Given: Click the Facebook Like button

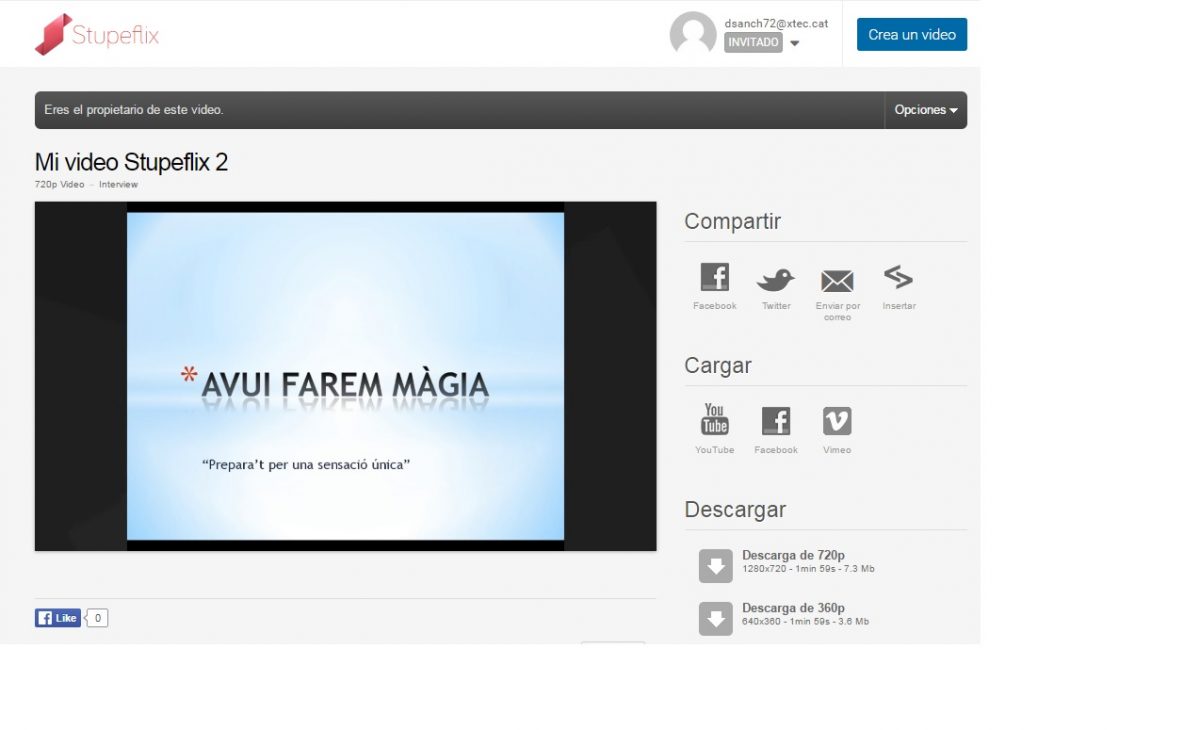Looking at the screenshot, I should click(x=58, y=618).
